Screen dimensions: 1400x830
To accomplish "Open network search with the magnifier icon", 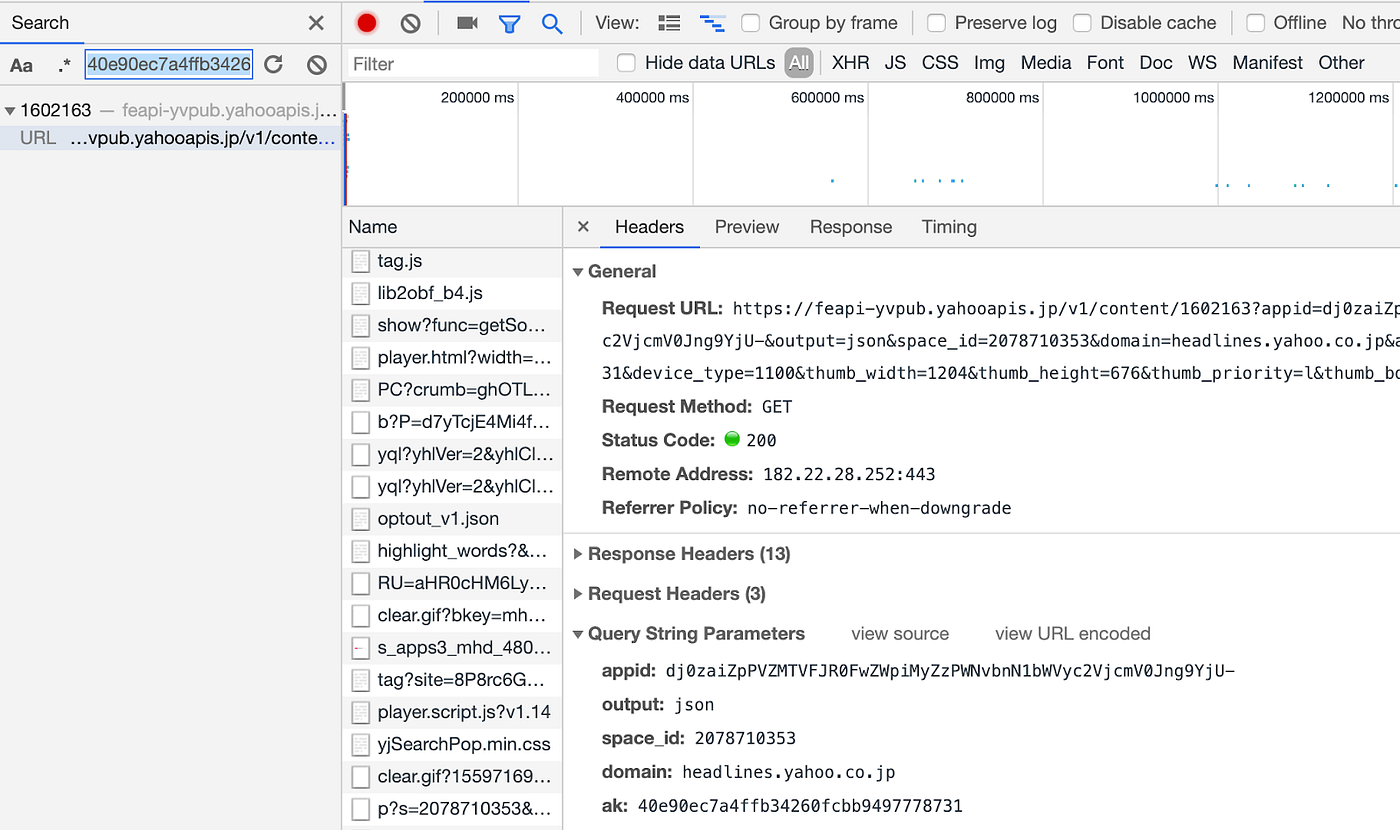I will click(x=552, y=22).
